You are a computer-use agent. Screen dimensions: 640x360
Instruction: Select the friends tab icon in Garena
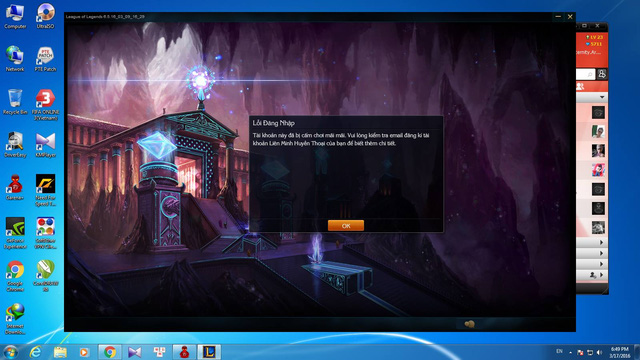point(580,87)
